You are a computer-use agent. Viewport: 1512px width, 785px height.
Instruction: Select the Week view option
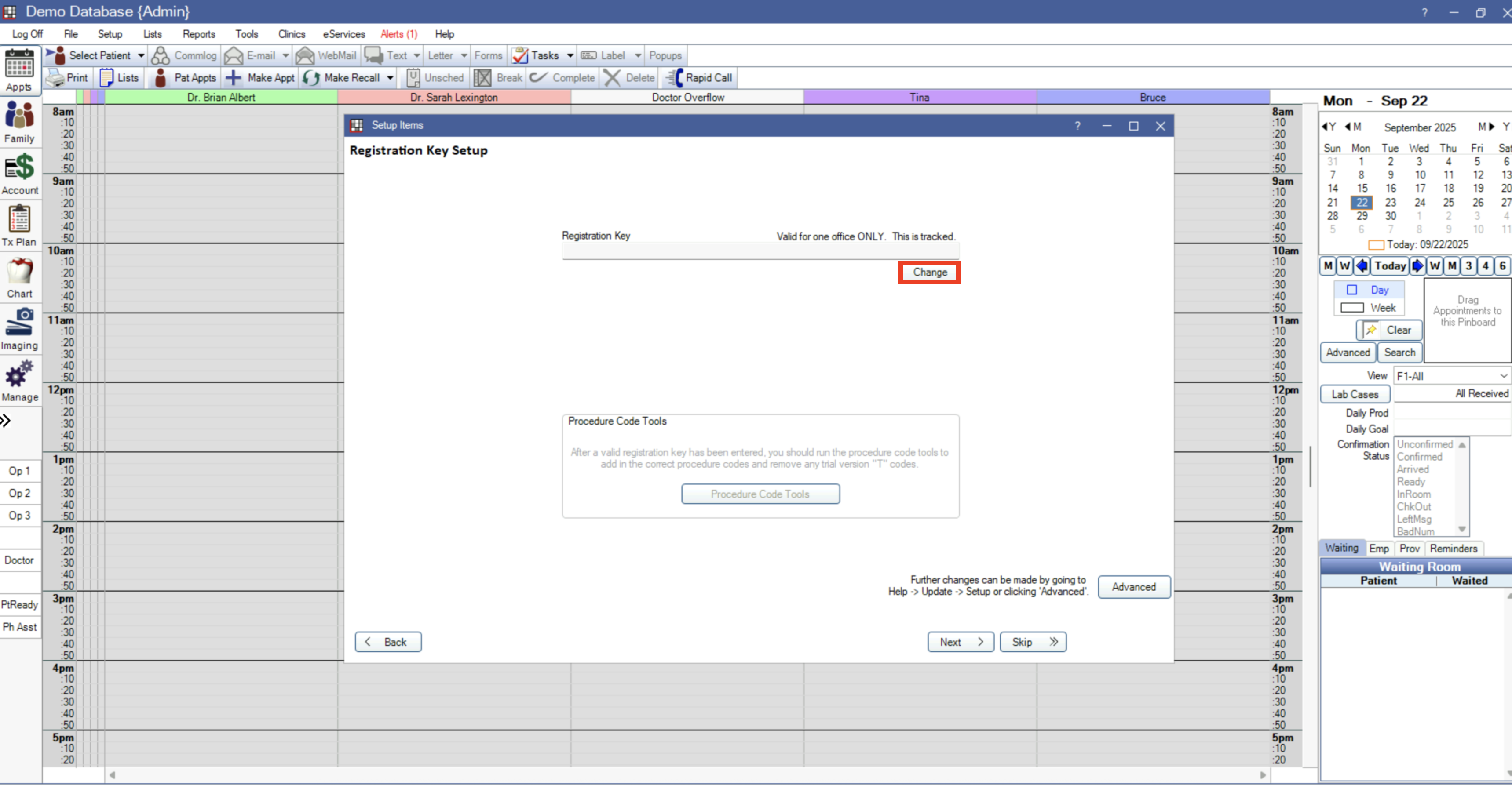[1370, 307]
